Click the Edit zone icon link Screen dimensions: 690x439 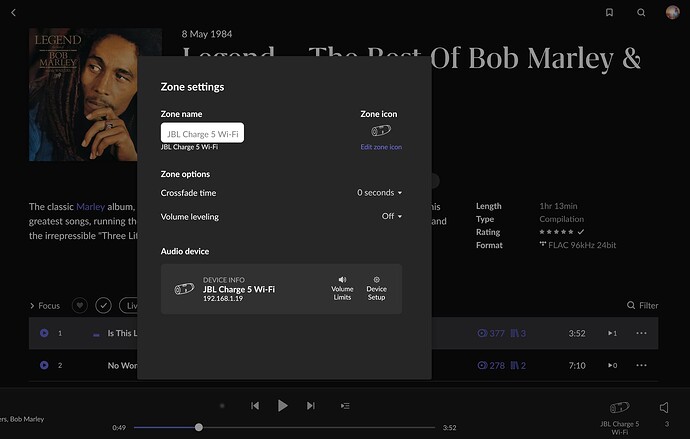381,147
